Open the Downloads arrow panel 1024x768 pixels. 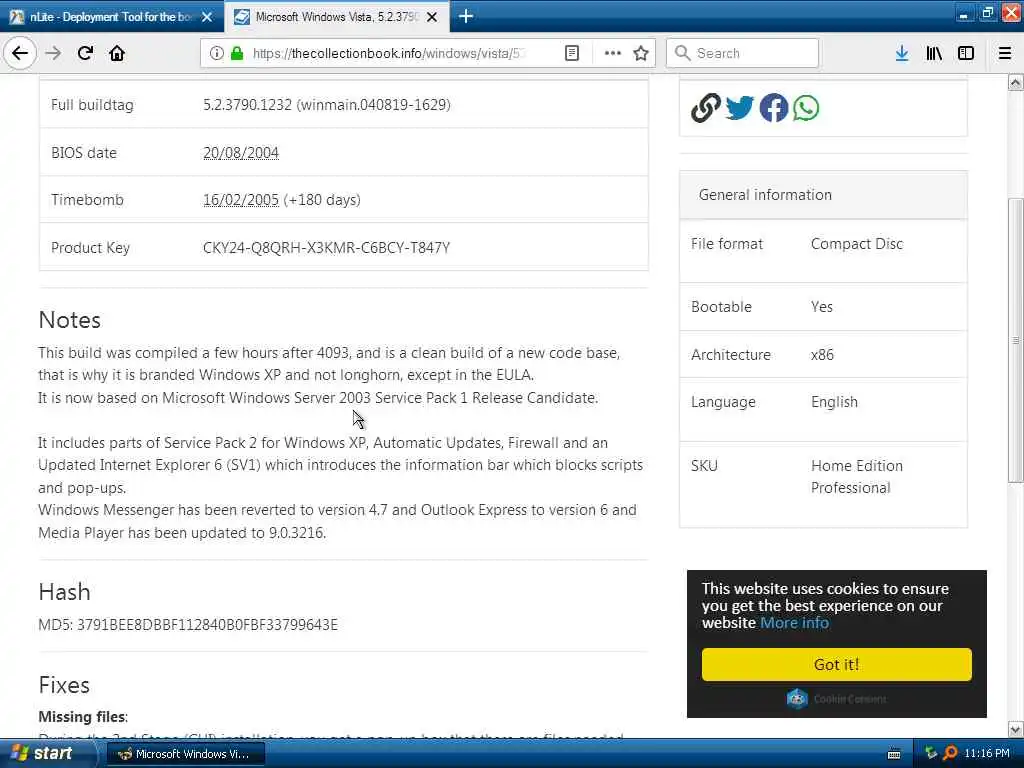coord(902,53)
